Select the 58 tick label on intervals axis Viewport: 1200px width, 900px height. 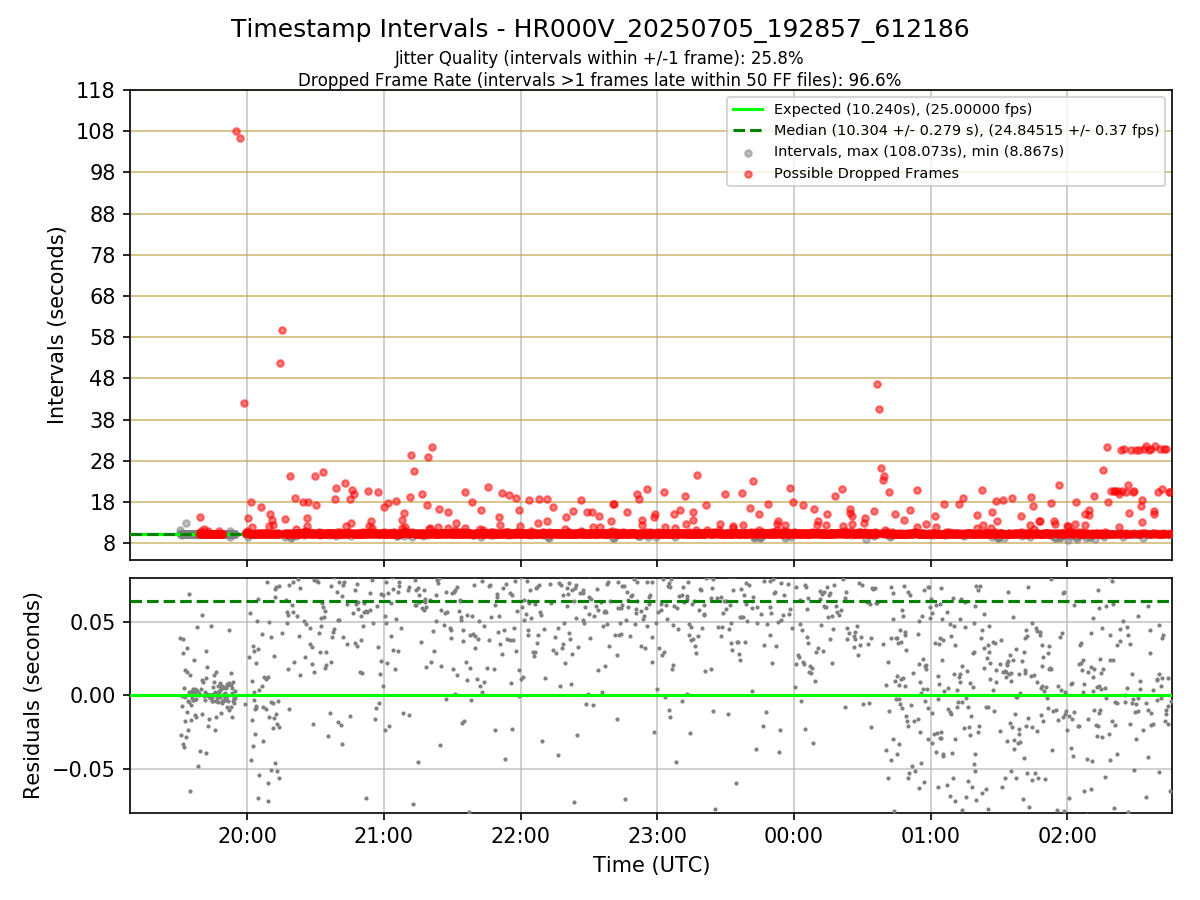pos(102,337)
